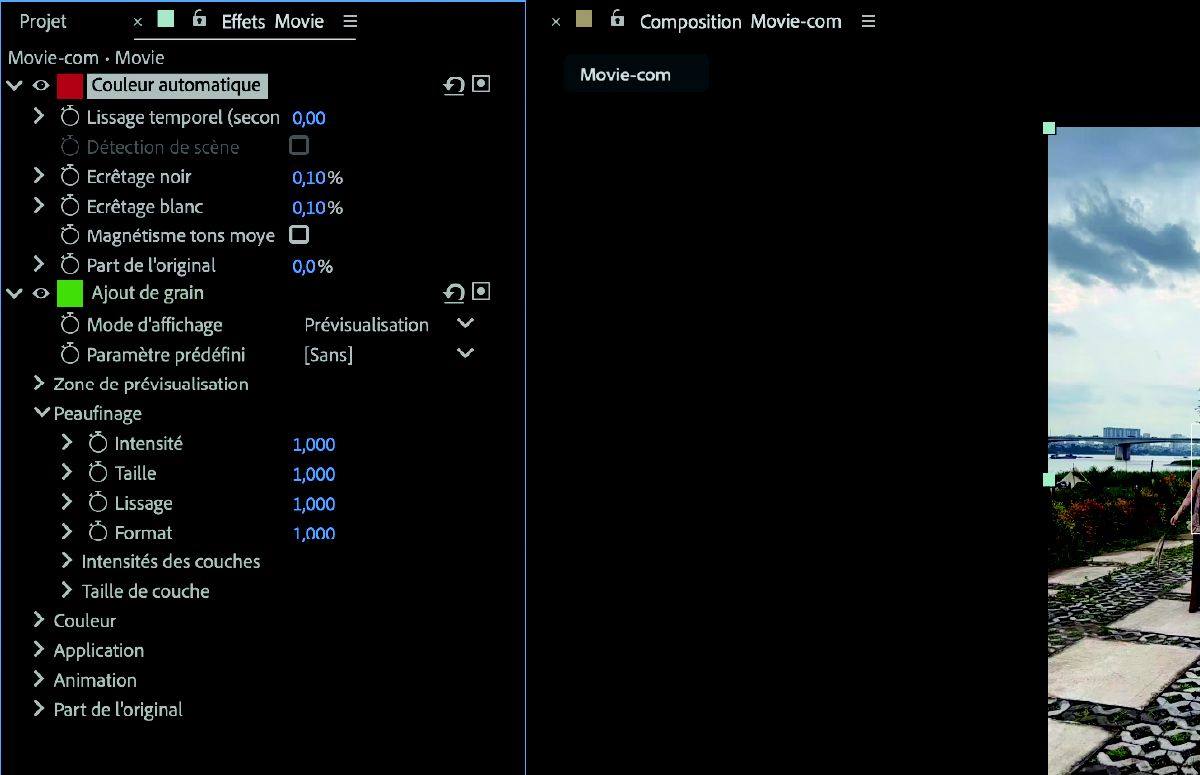Toggle Couleur automatique effect visibility
The image size is (1200, 775).
tap(41, 86)
